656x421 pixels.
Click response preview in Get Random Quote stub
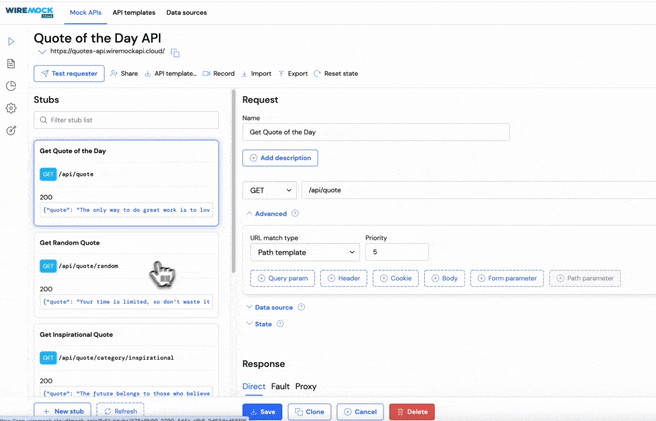coord(126,302)
